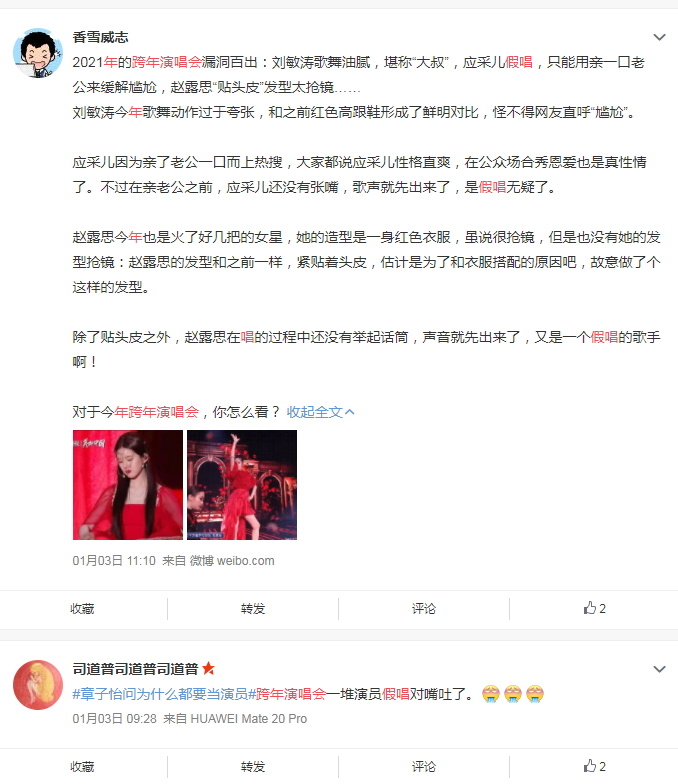The height and width of the screenshot is (784, 678).
Task: Open 香雪威志 profile avatar
Action: click(x=38, y=52)
